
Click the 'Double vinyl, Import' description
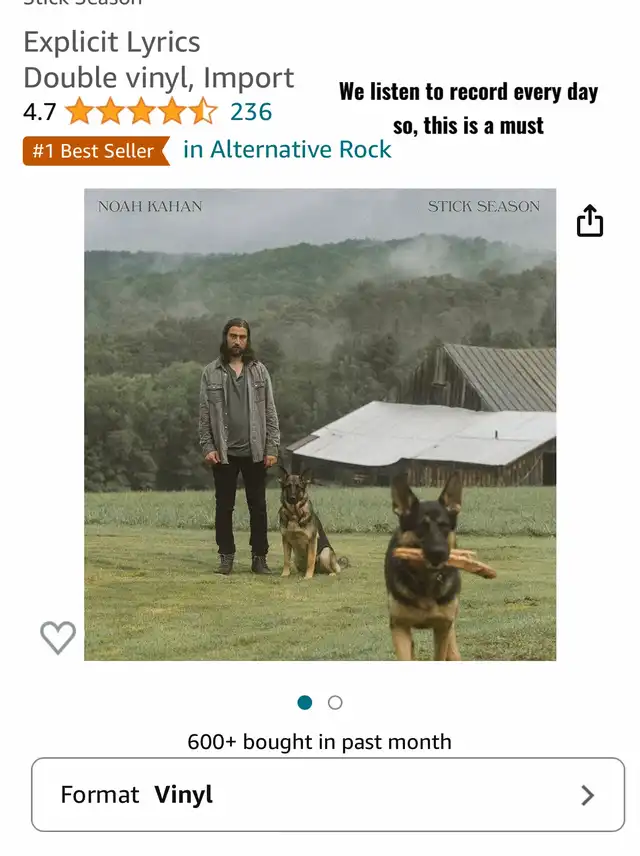click(159, 78)
